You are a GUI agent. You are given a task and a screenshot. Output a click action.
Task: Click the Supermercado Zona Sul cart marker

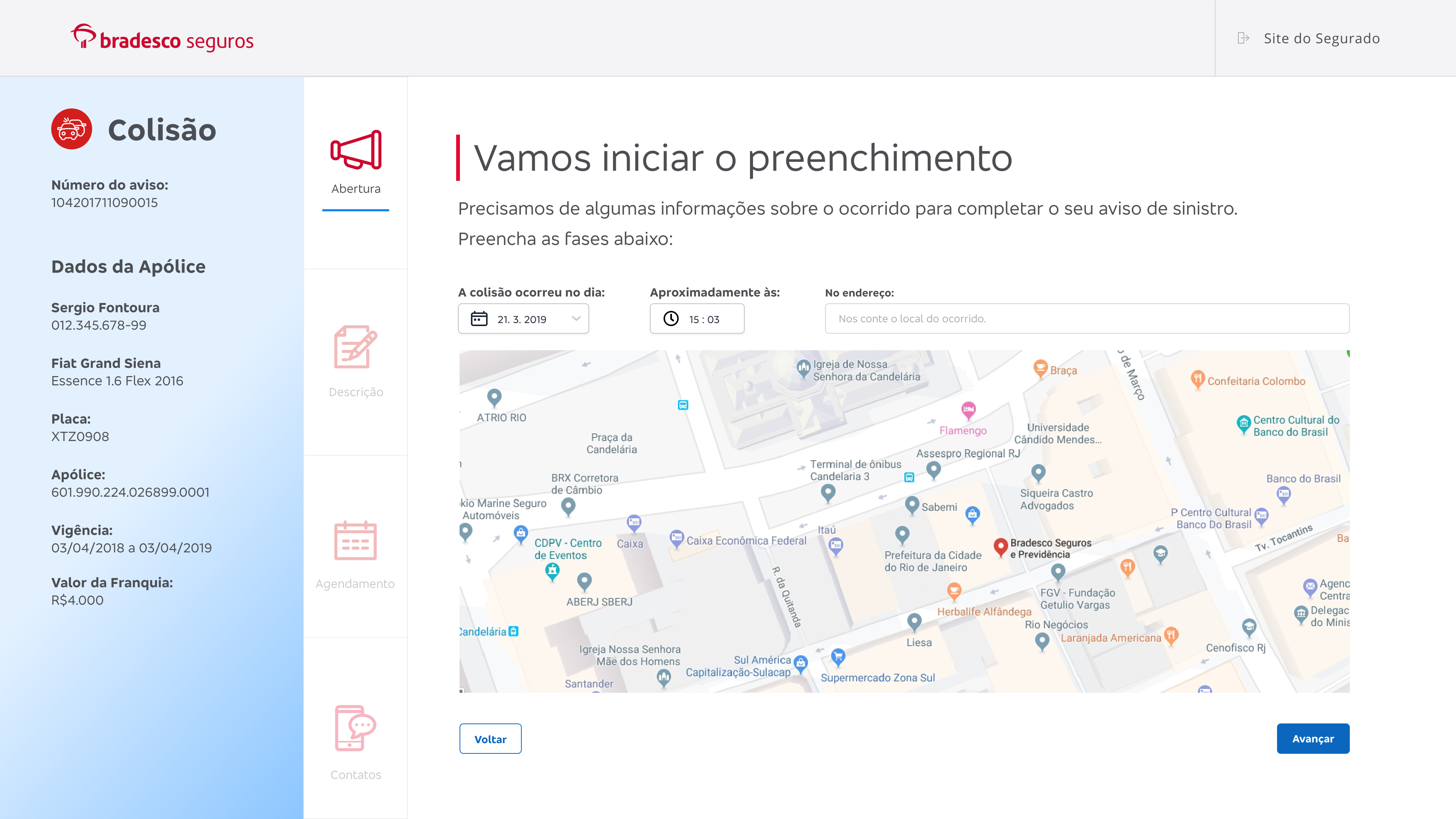[x=838, y=657]
